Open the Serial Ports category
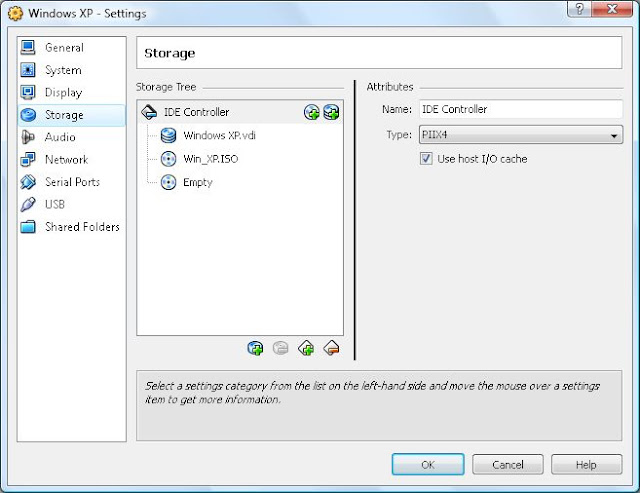 coord(72,182)
